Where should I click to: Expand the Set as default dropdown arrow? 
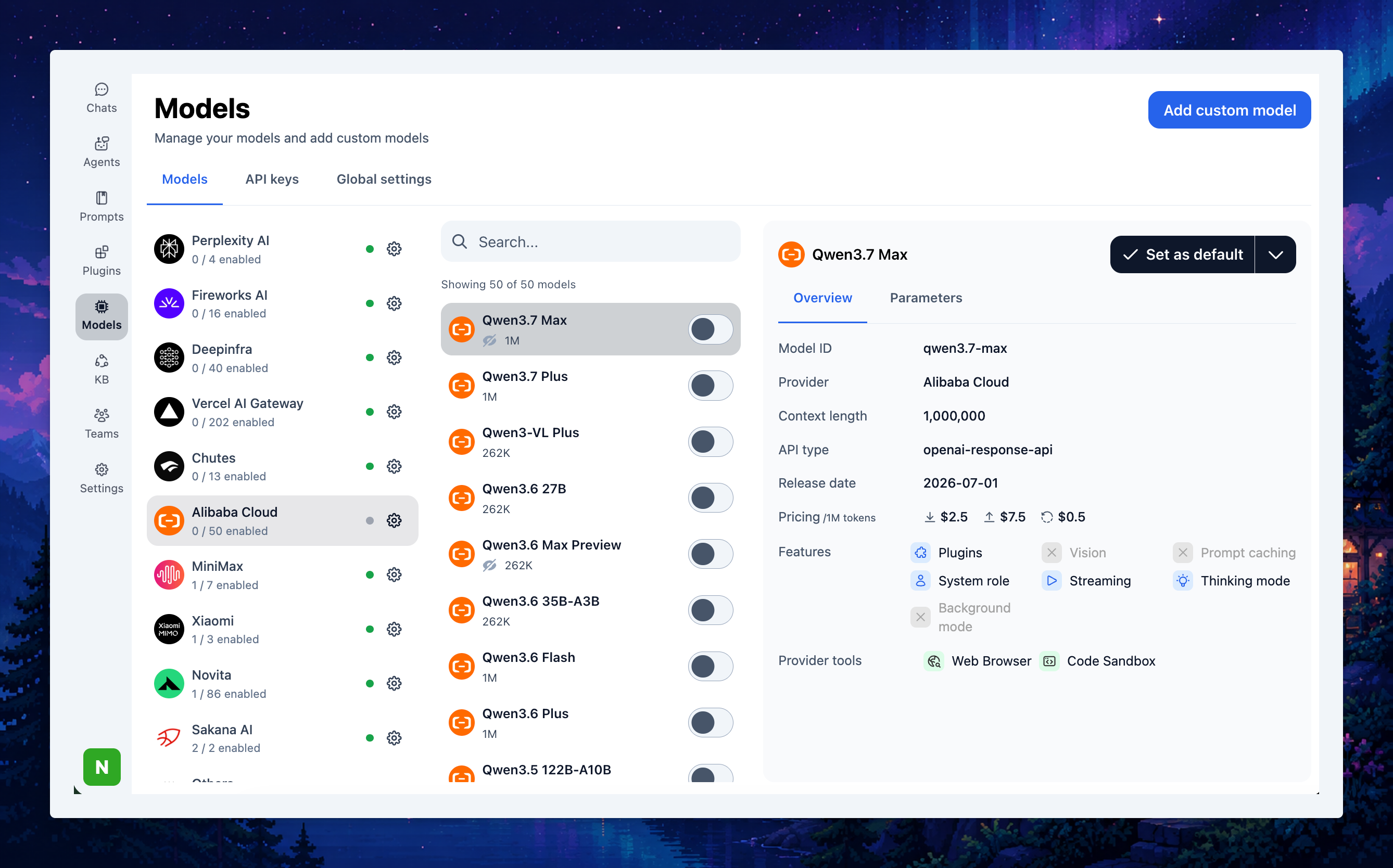click(x=1275, y=254)
